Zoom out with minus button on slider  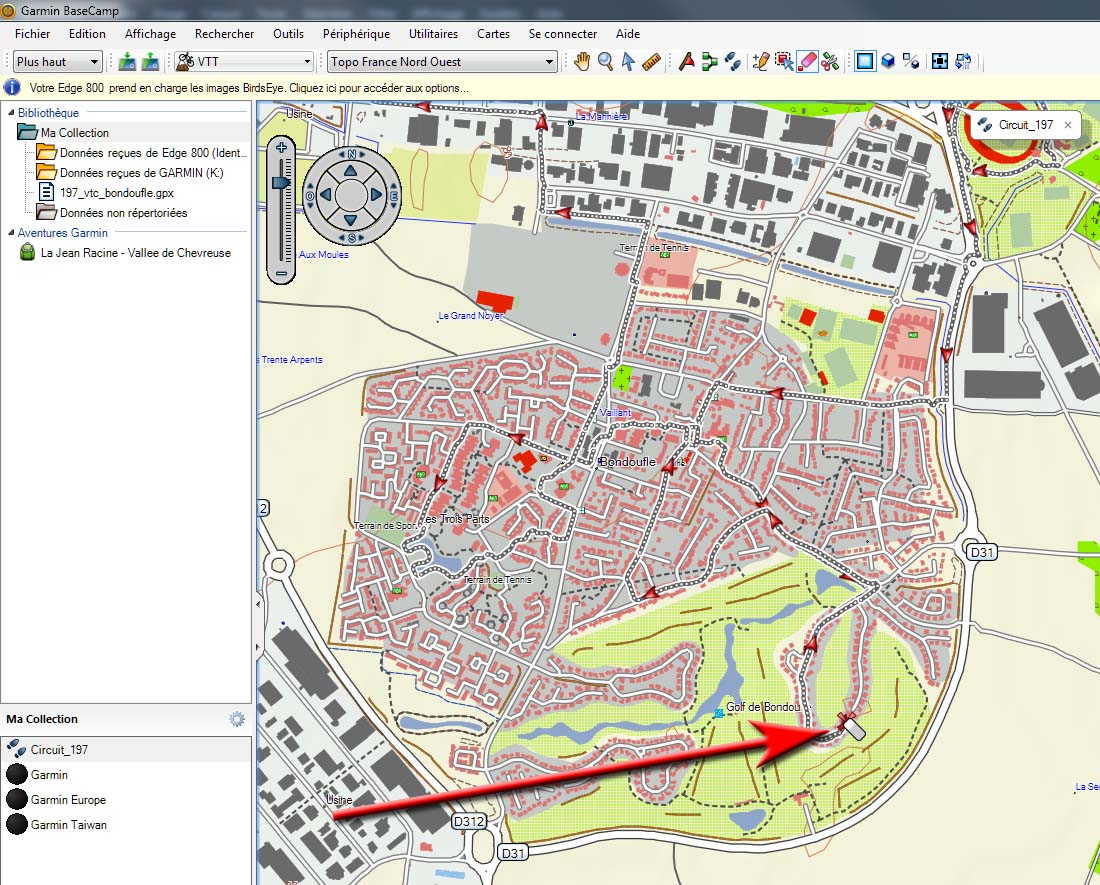pos(281,273)
